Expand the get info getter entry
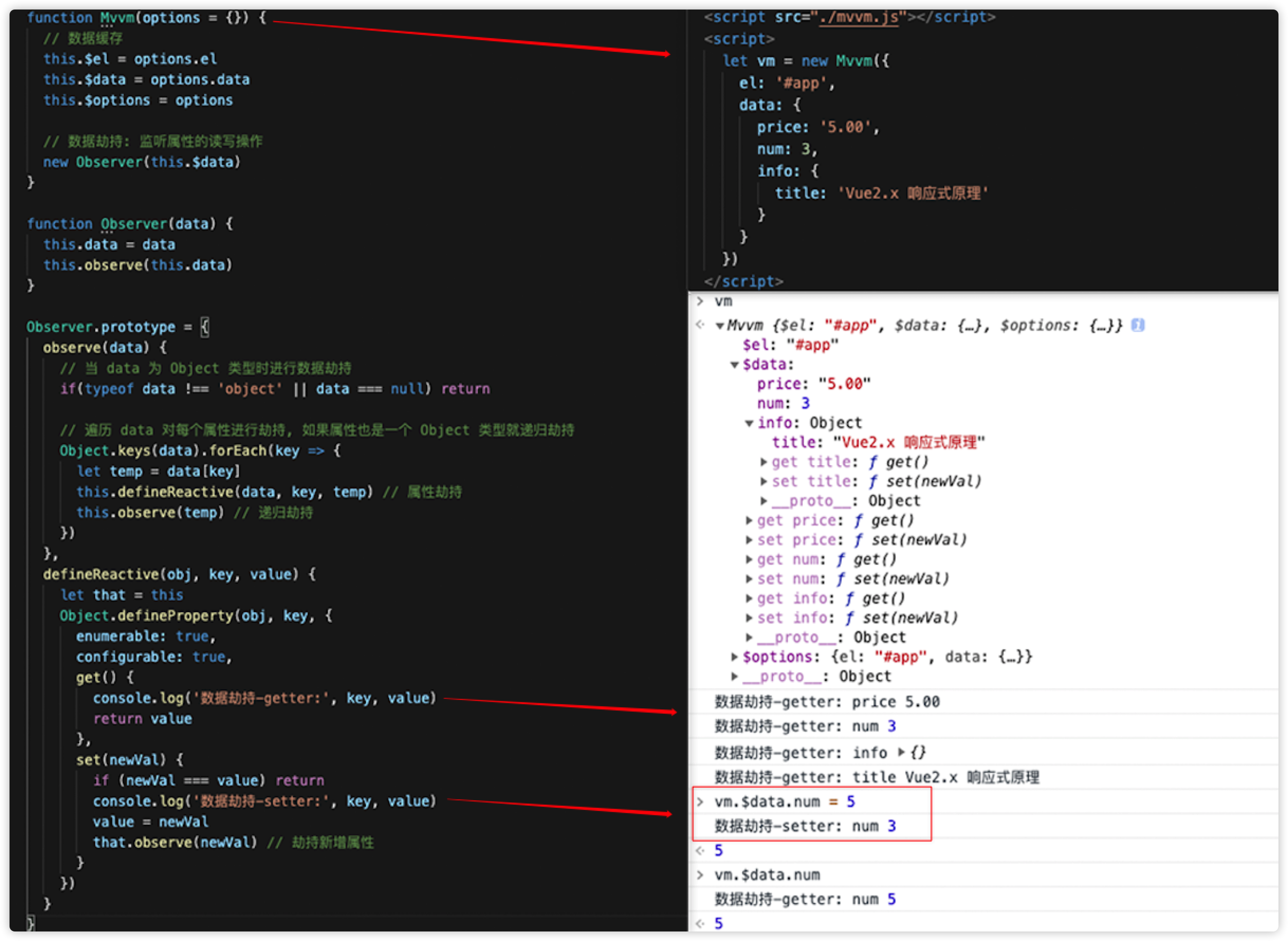Image resolution: width=1288 pixels, height=941 pixels. 750,598
